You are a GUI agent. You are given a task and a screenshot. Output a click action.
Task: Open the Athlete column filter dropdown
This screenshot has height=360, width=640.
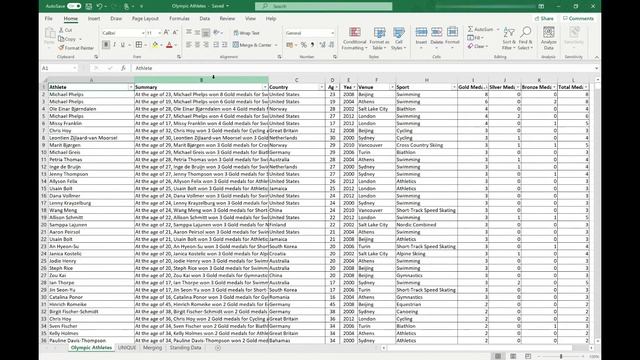coord(131,87)
